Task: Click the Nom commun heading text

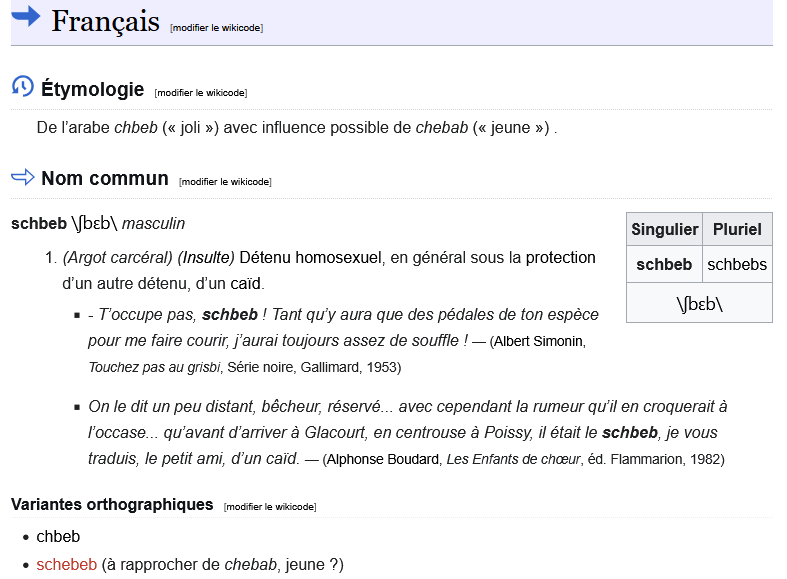Action: pos(104,178)
